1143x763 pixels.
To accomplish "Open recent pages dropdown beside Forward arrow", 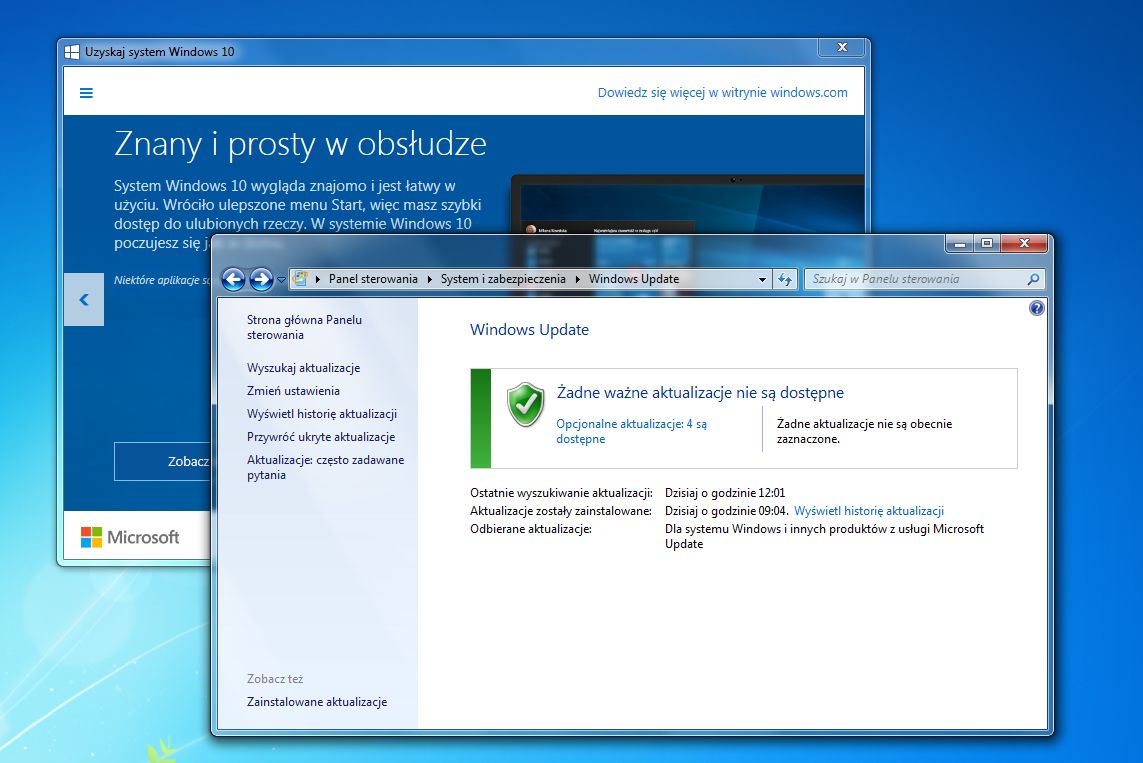I will (281, 280).
